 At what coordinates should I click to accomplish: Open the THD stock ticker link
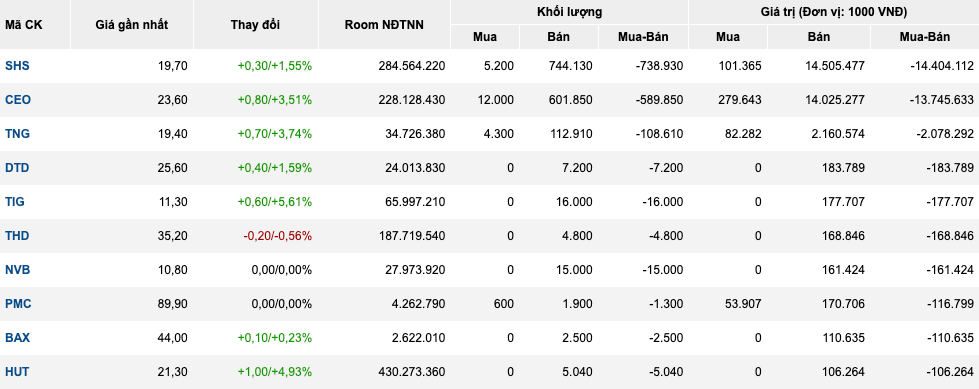coord(17,236)
